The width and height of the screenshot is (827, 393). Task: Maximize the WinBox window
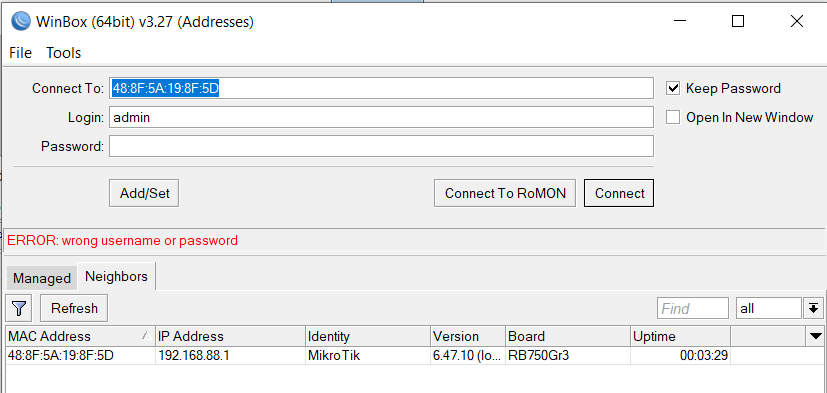click(x=738, y=21)
